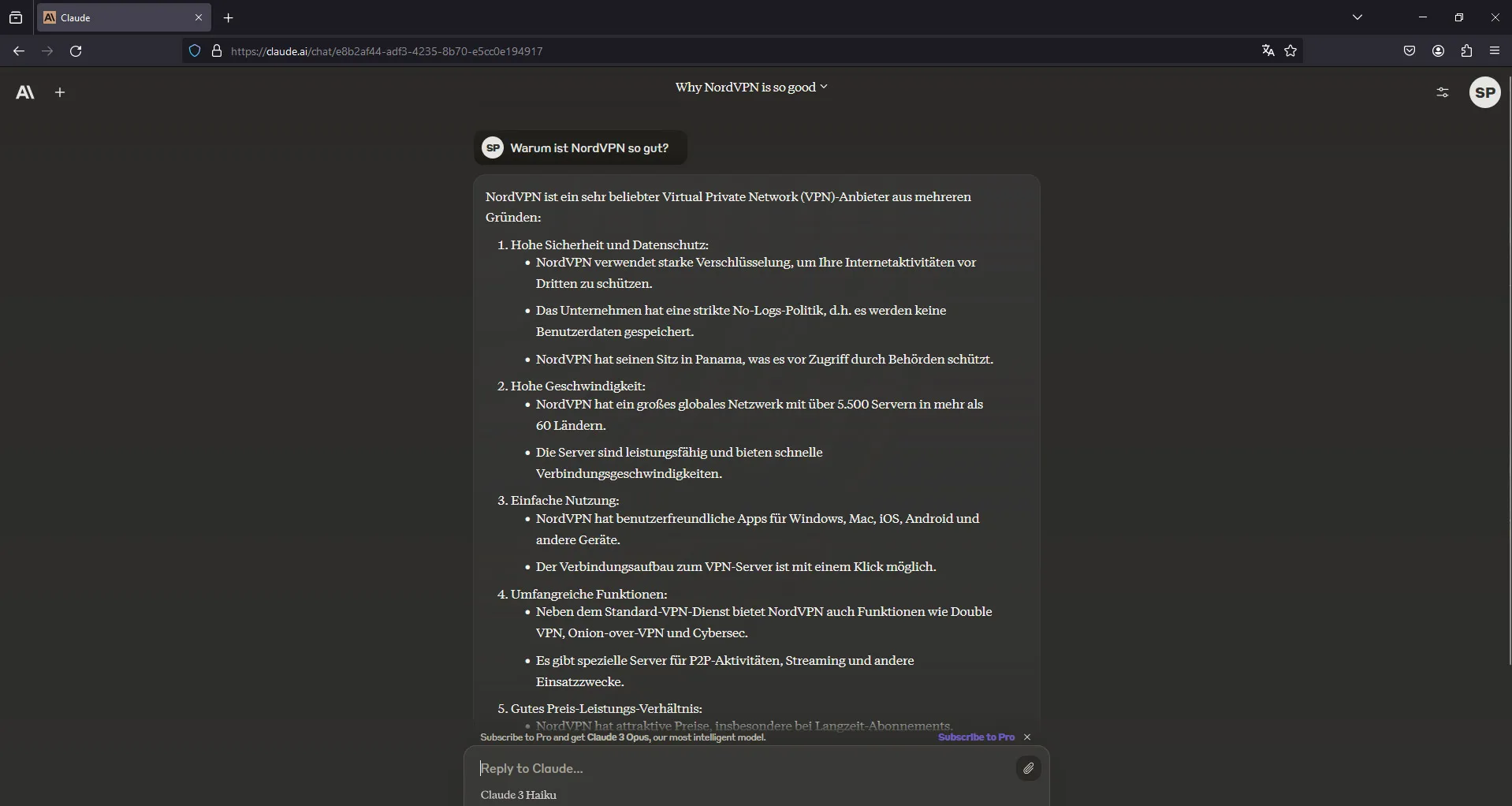Screen dimensions: 1512x806
Task: Click the Subscribe to Pro link
Action: pyautogui.click(x=976, y=737)
